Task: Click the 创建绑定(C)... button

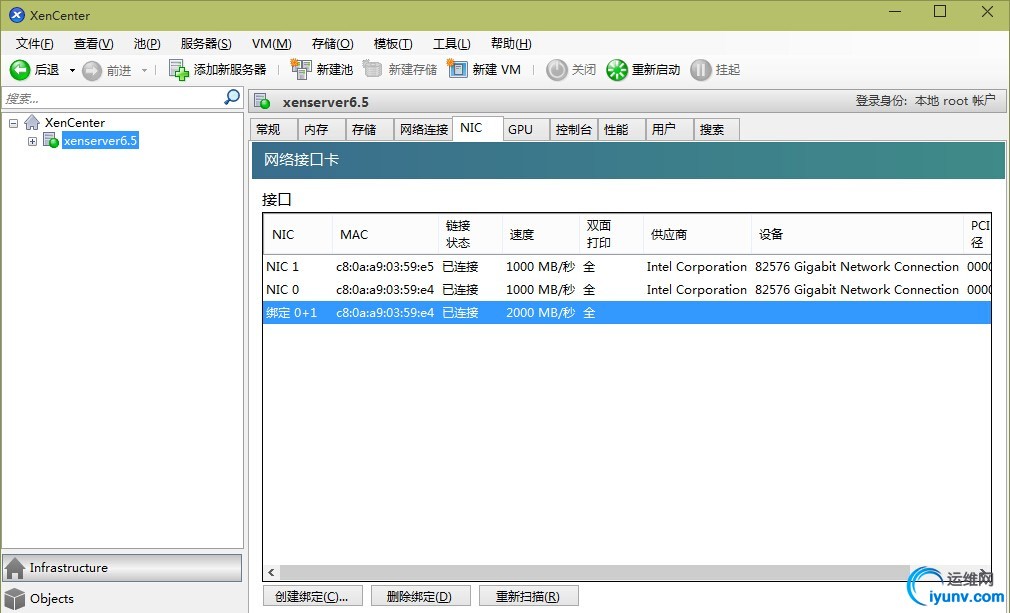Action: [312, 597]
